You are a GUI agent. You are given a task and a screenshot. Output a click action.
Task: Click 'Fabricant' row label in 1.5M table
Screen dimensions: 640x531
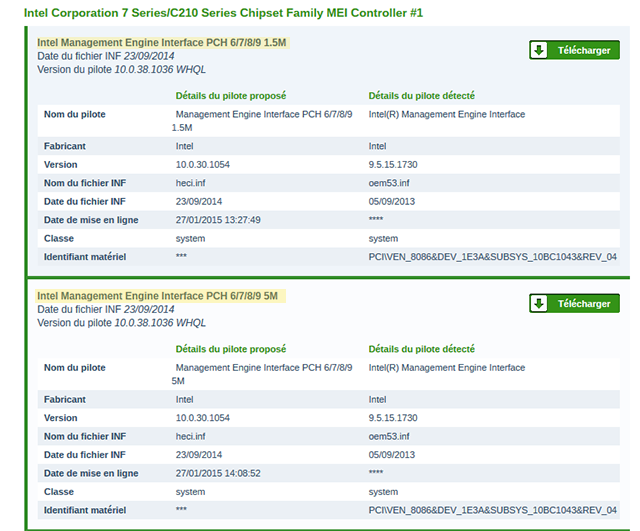tap(64, 146)
